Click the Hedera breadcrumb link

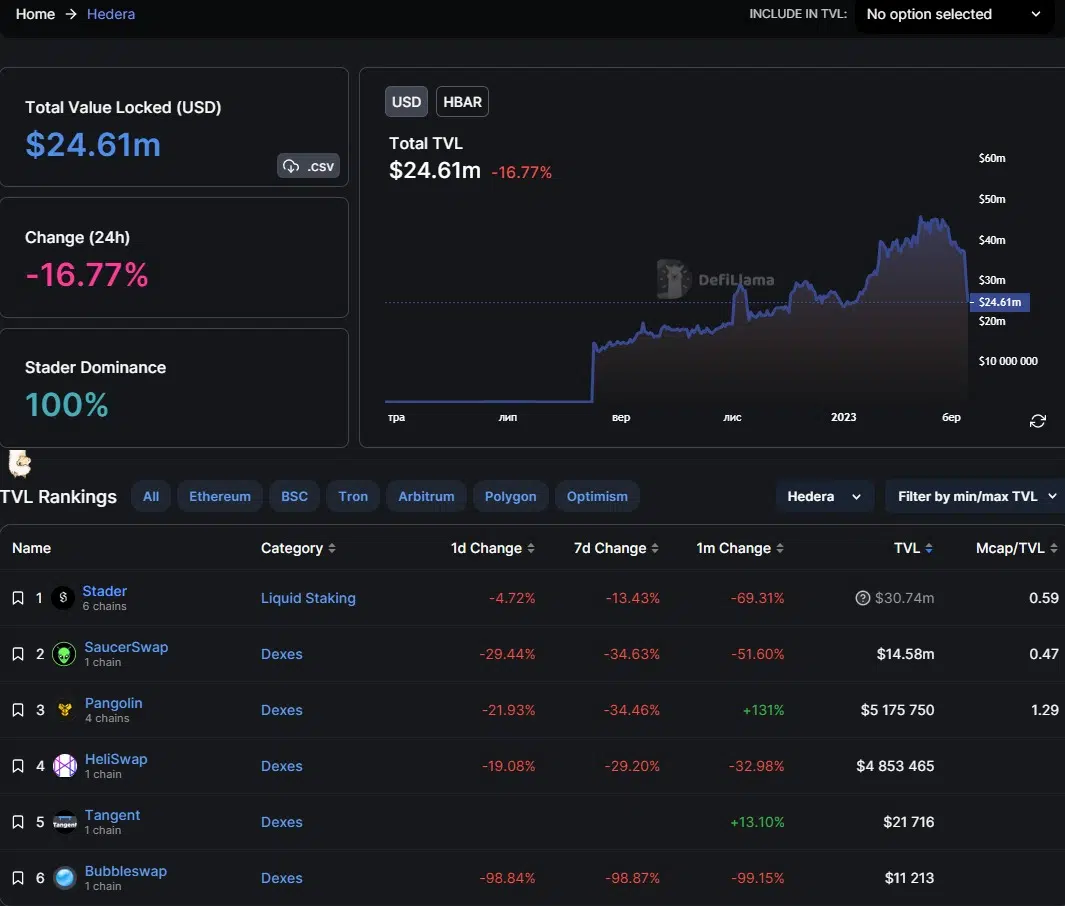point(111,14)
